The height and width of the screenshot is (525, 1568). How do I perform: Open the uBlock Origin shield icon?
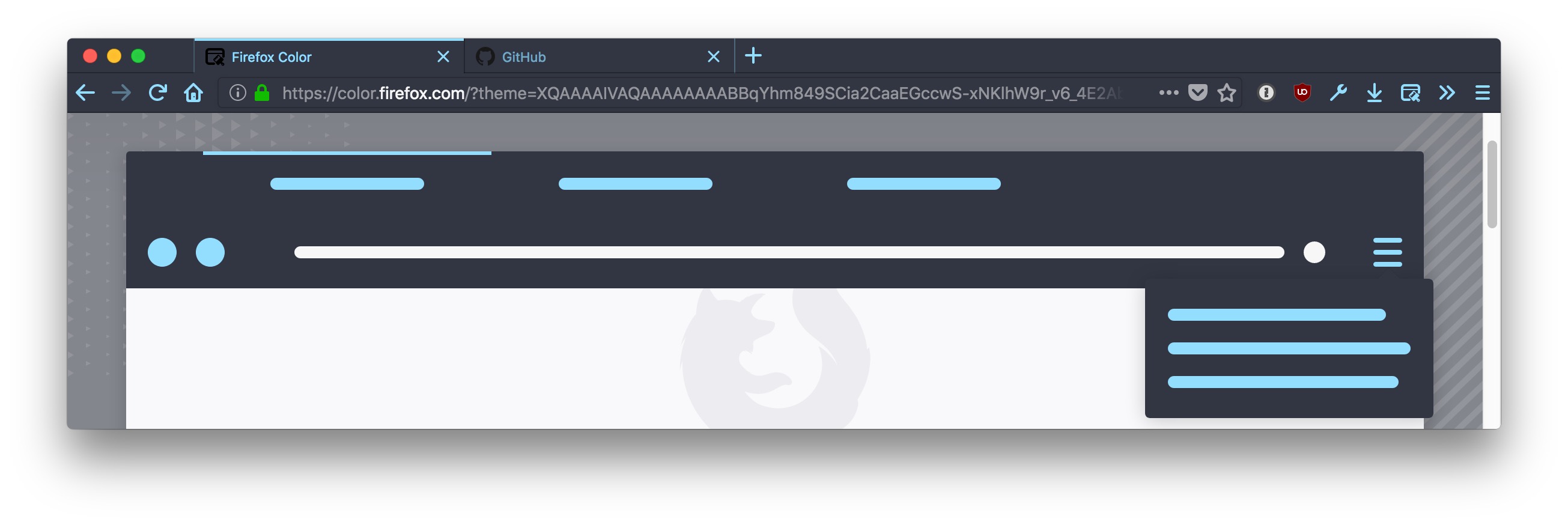click(1302, 93)
